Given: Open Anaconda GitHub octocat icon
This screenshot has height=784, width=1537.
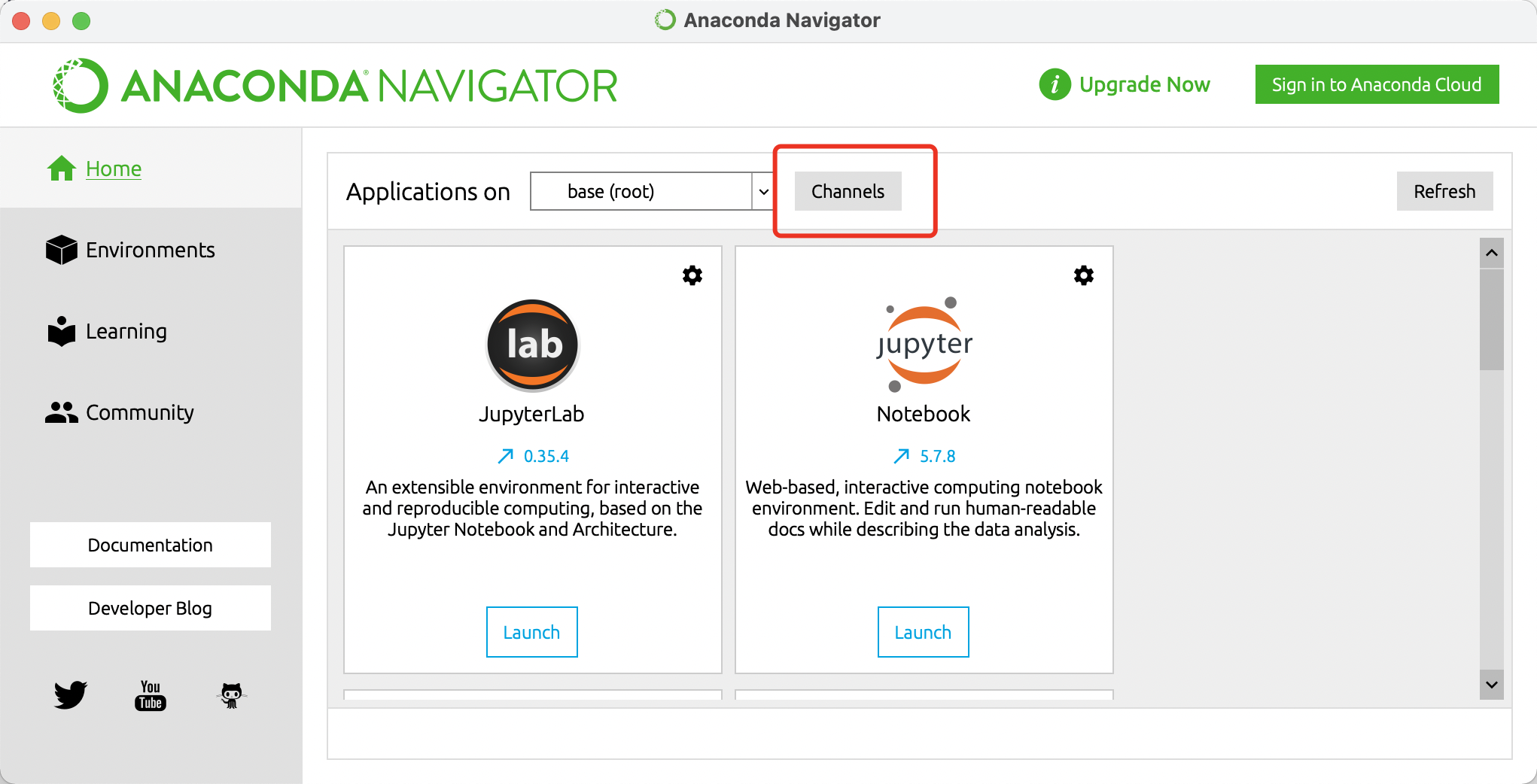Looking at the screenshot, I should click(231, 695).
